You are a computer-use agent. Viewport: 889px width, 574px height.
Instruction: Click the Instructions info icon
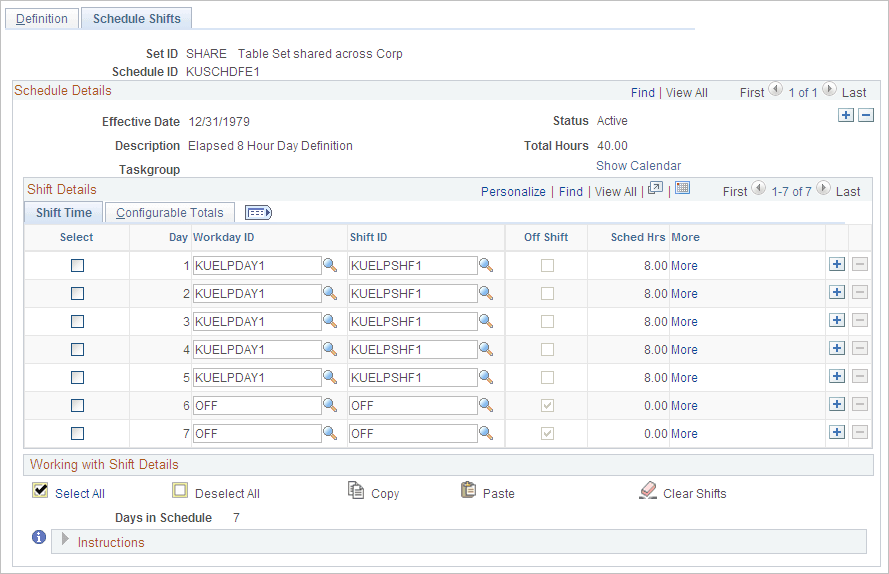39,537
